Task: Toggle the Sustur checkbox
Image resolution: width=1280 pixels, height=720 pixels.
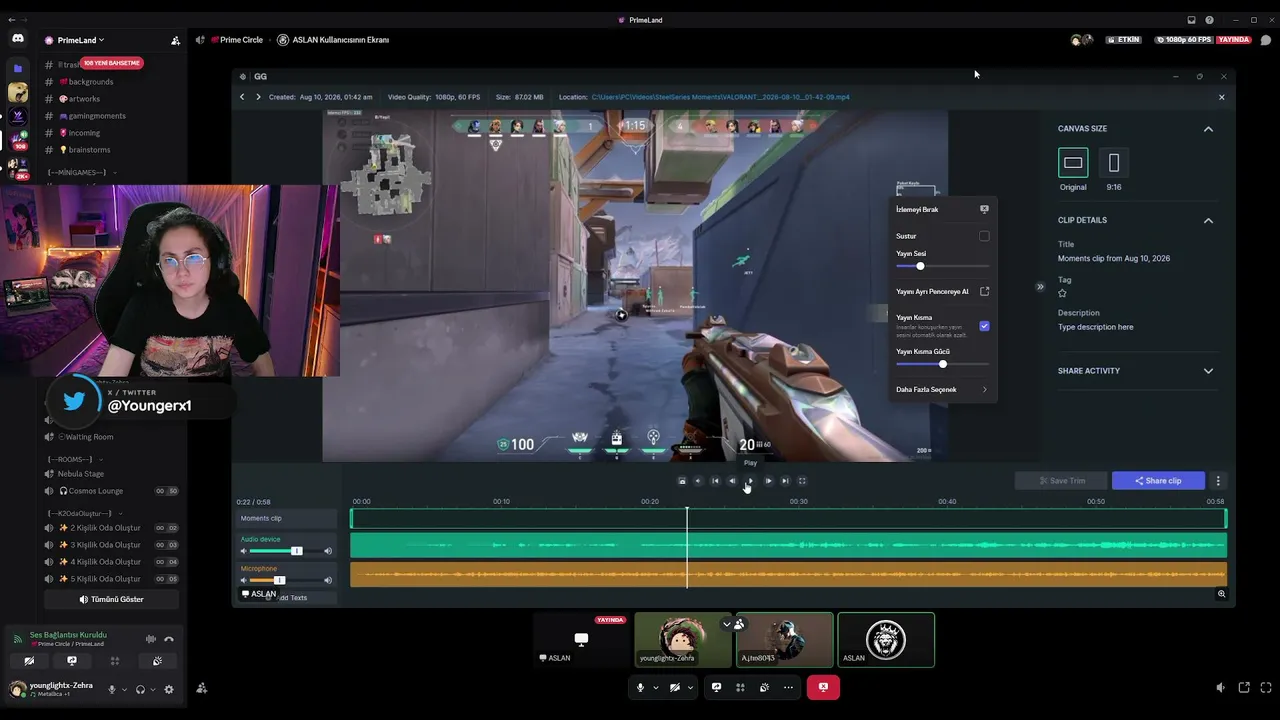Action: [x=984, y=236]
